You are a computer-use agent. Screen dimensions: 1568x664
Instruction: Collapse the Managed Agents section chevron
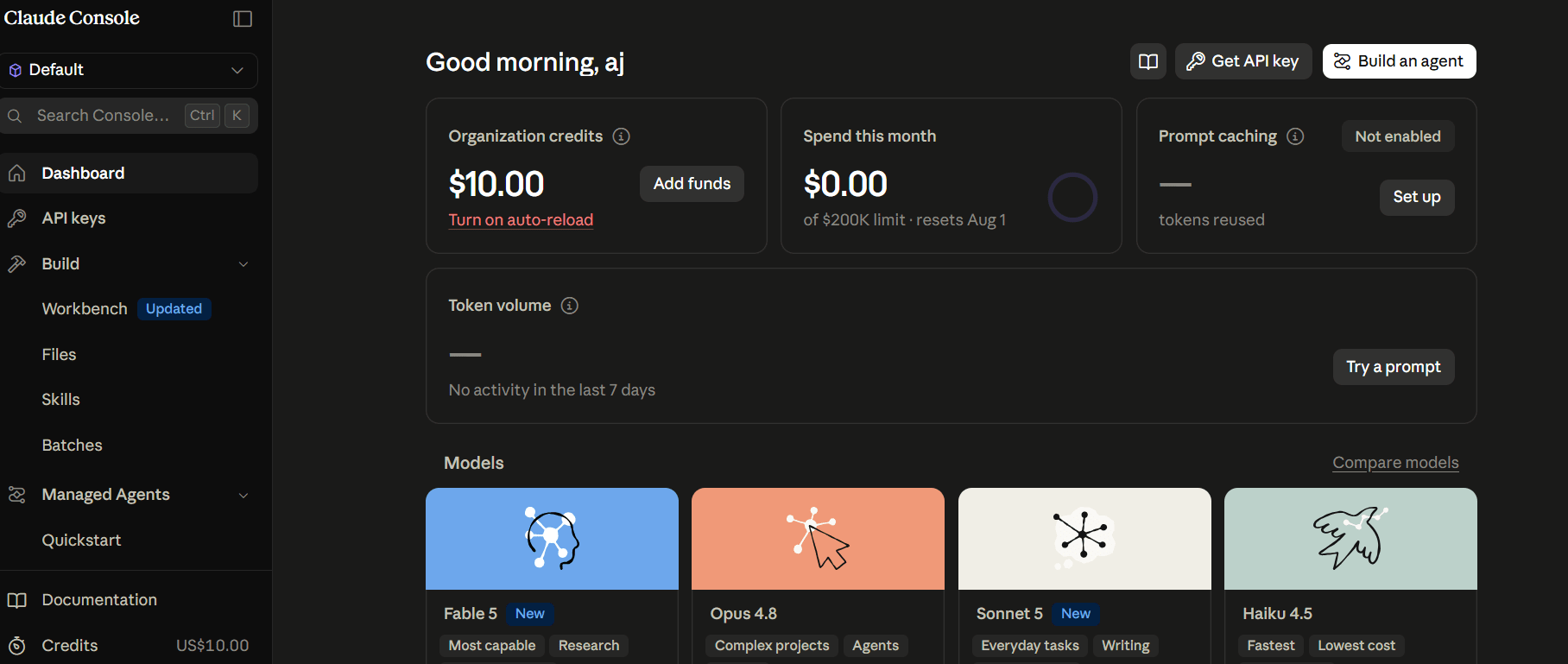[243, 496]
